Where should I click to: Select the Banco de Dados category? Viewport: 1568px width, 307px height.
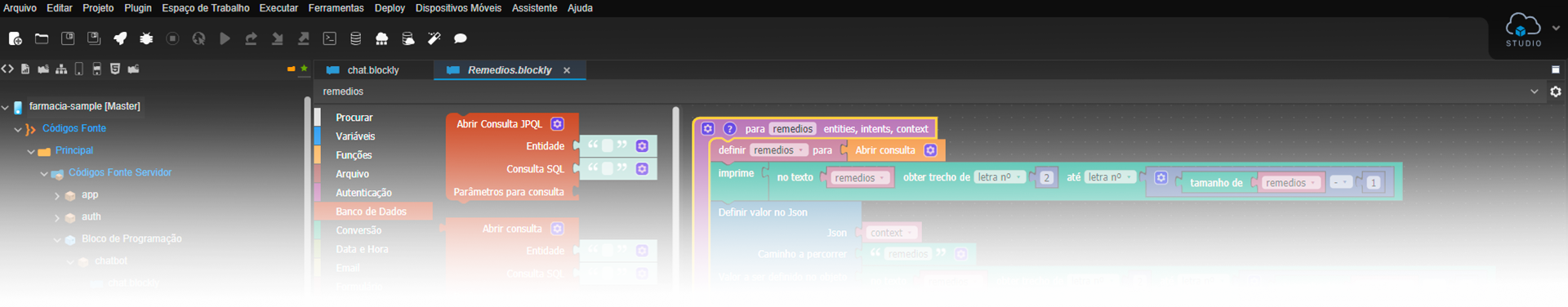372,211
